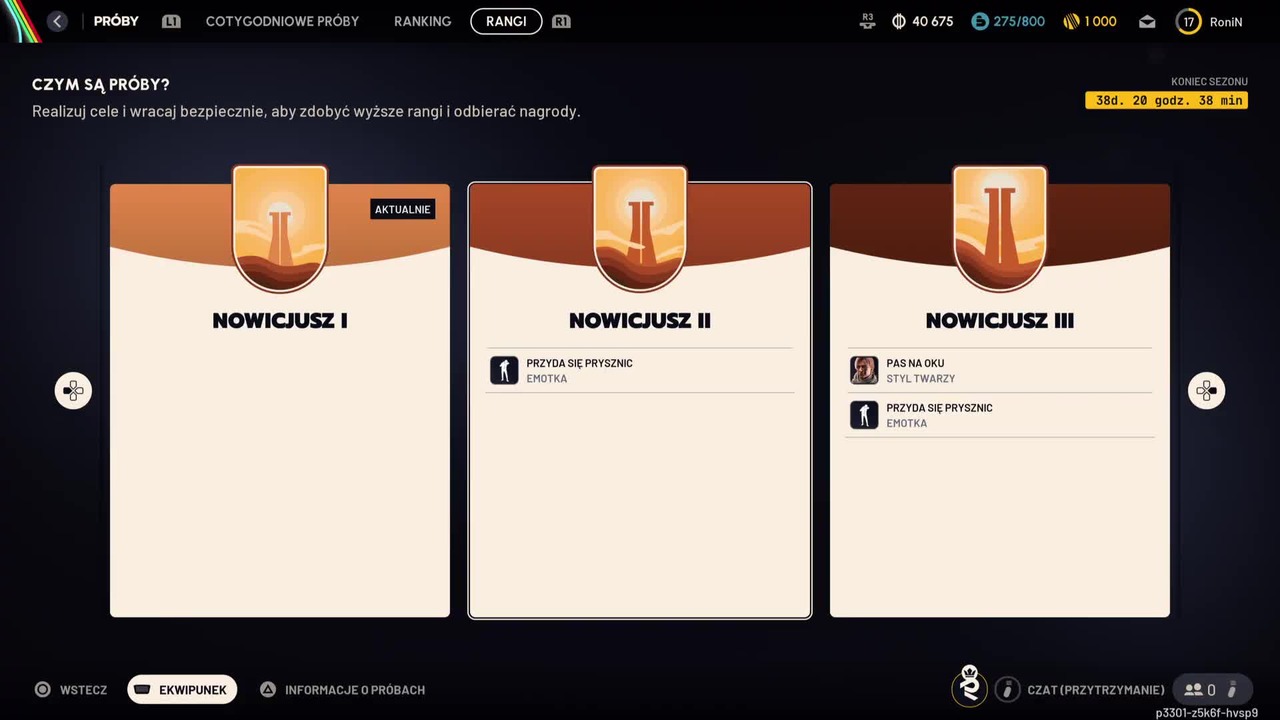Viewport: 1280px width, 720px height.
Task: Select the left d-pad navigation arrow
Action: pos(73,391)
